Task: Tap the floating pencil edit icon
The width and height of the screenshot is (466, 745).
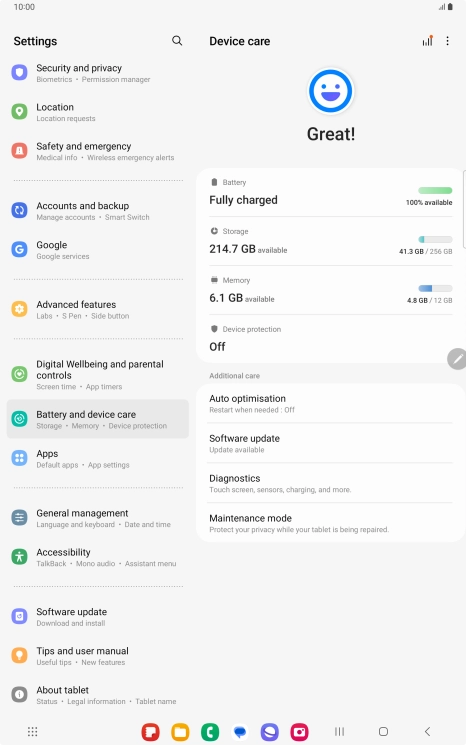Action: tap(457, 359)
